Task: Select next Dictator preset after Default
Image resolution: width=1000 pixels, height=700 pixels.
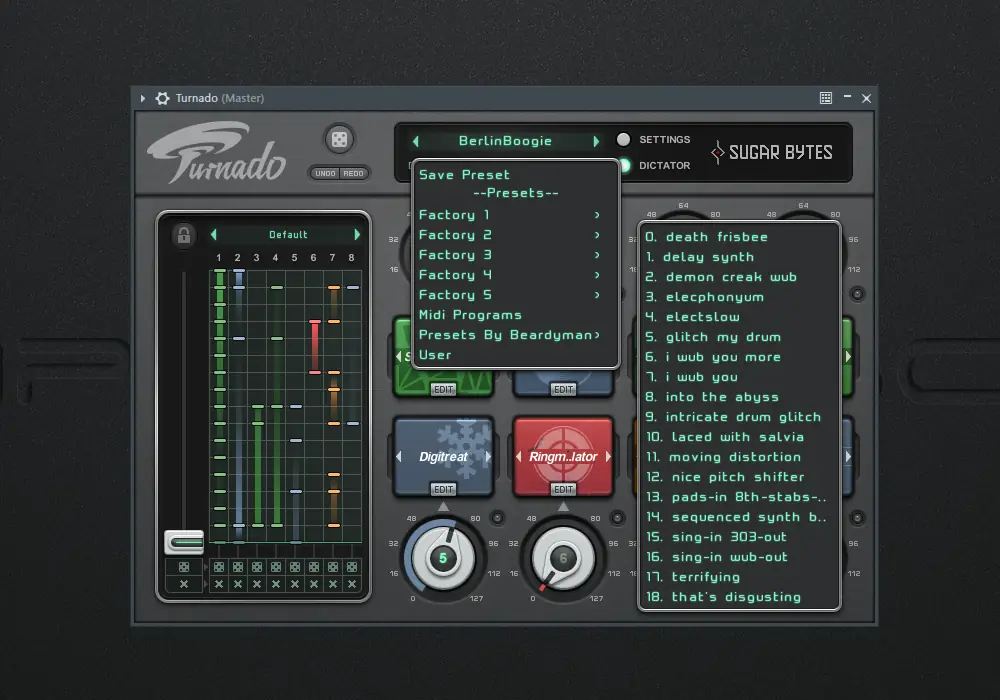Action: click(x=357, y=235)
